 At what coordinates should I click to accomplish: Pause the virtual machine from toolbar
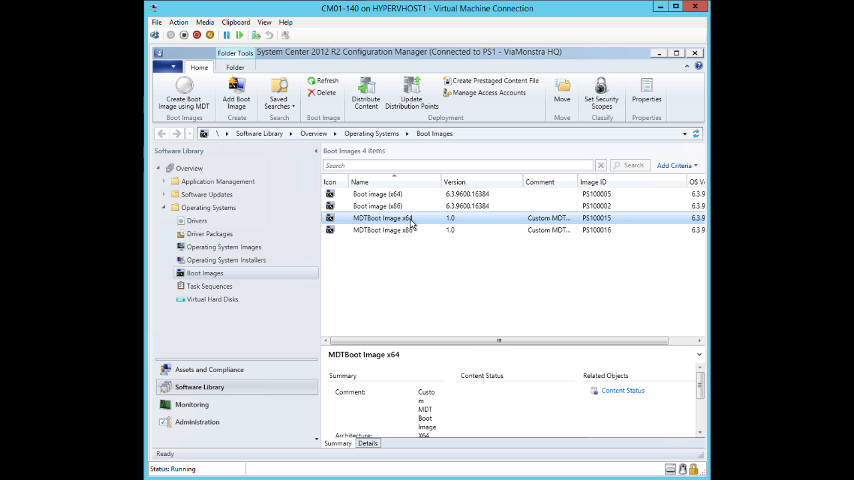point(227,35)
